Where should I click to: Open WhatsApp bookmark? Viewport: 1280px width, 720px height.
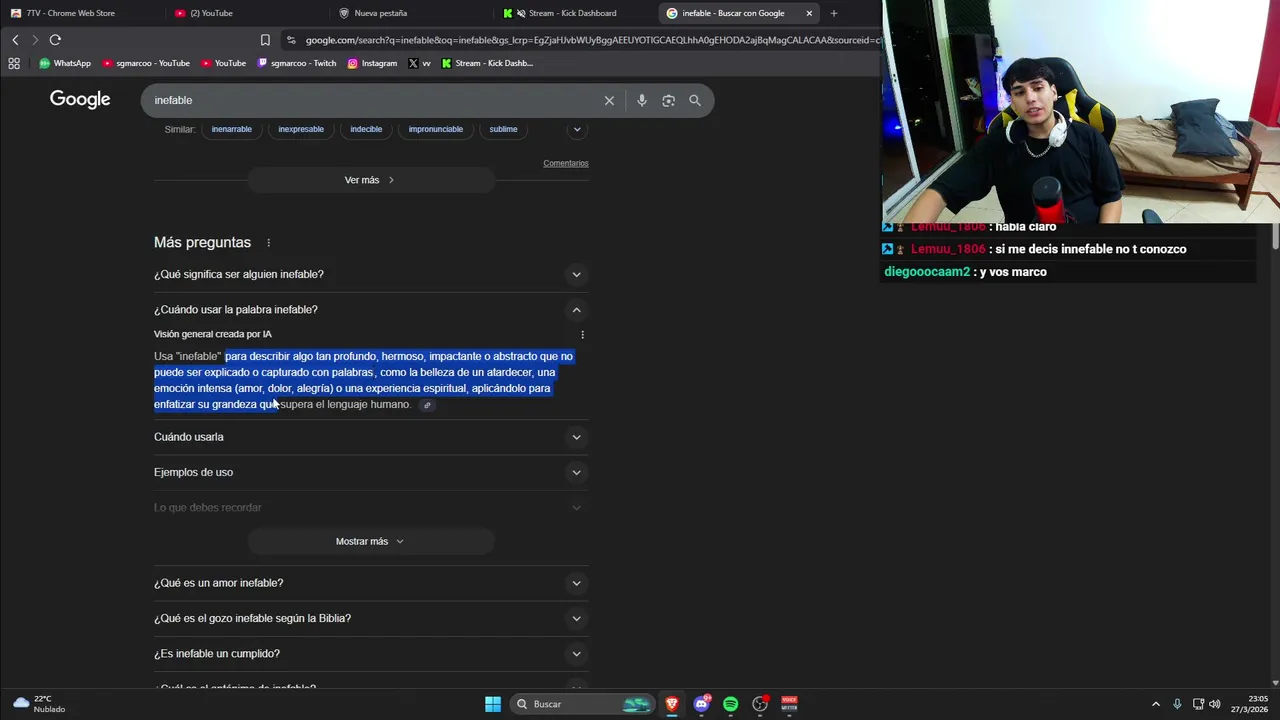(65, 63)
